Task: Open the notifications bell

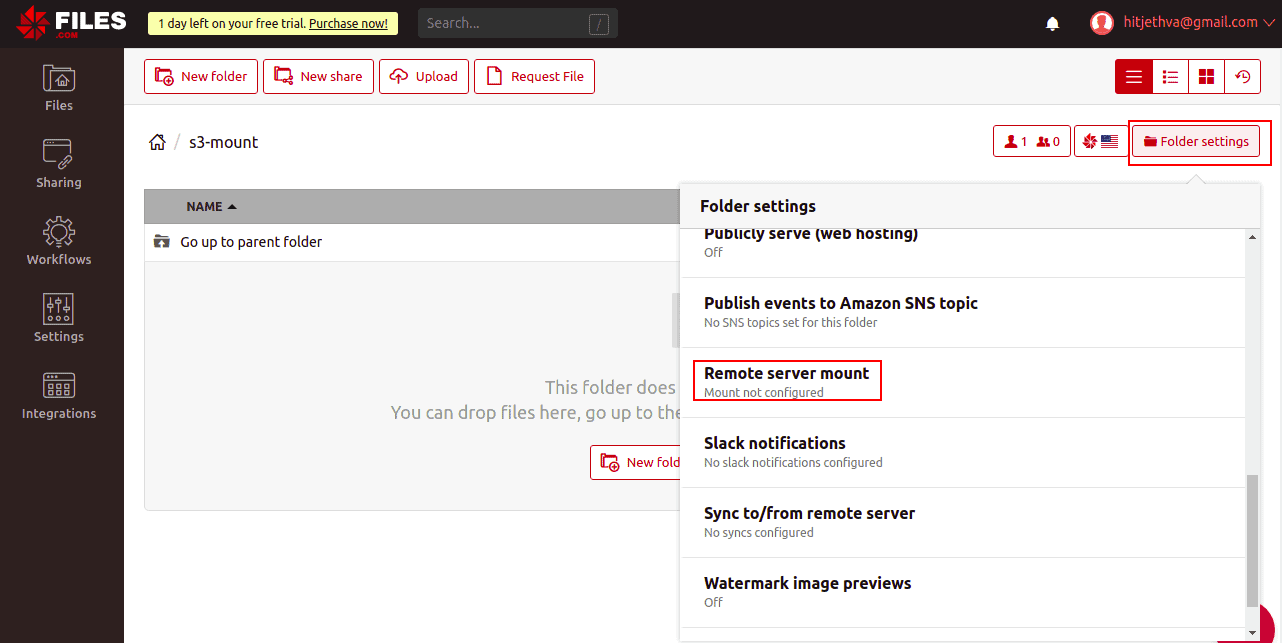Action: pos(1052,24)
